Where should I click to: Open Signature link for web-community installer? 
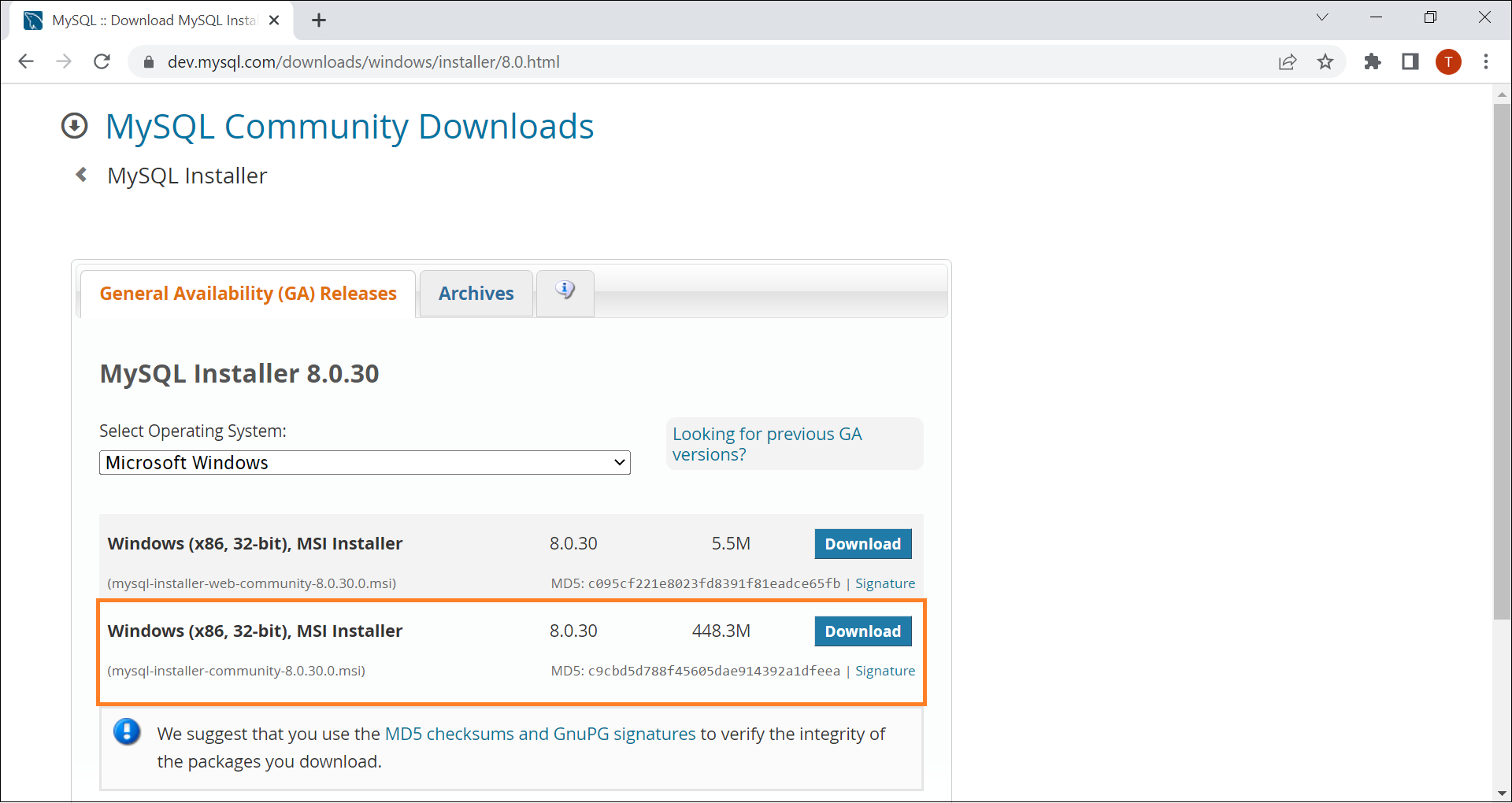pyautogui.click(x=885, y=583)
